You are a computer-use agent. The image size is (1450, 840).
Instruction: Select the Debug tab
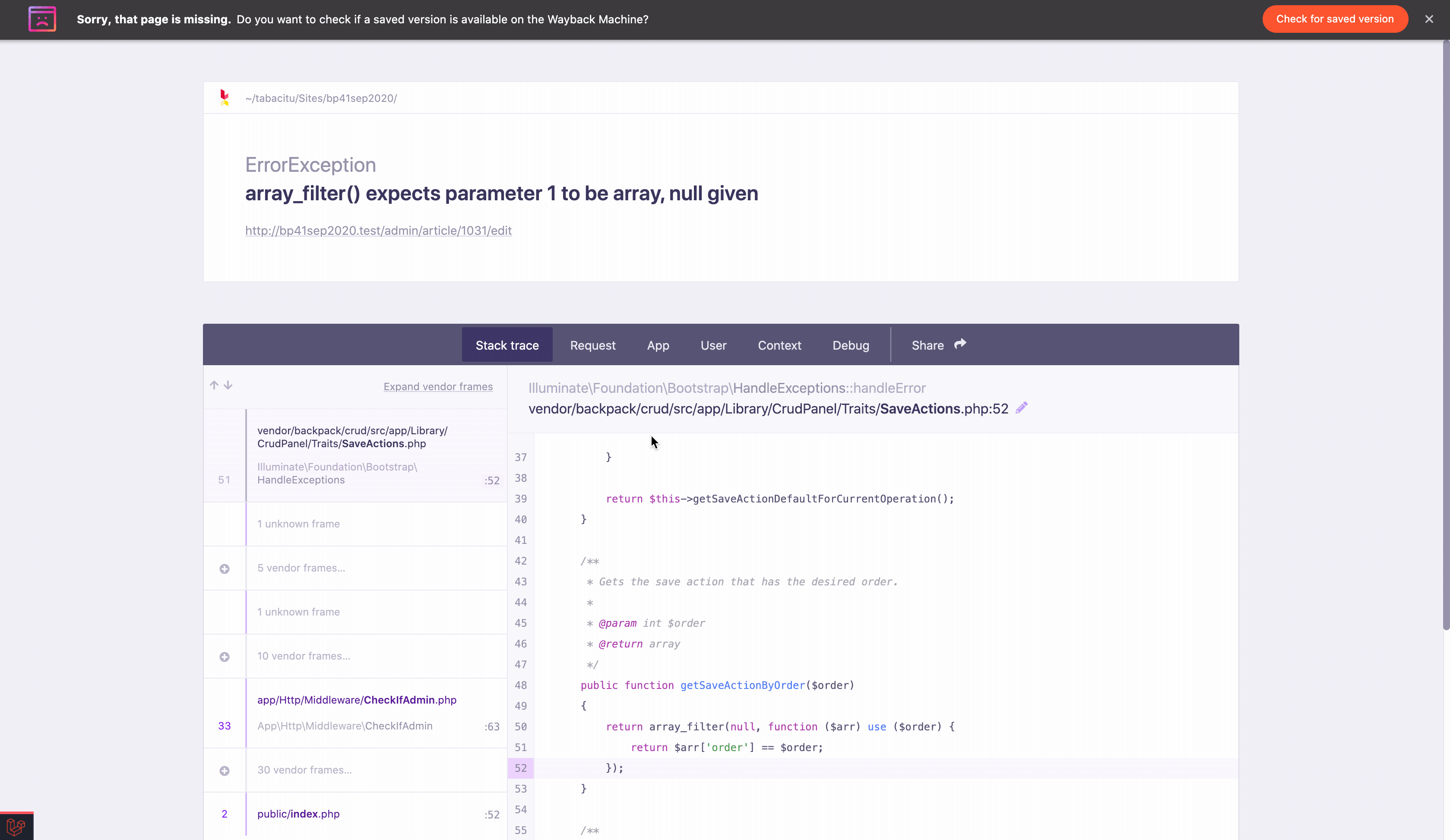[x=850, y=345]
